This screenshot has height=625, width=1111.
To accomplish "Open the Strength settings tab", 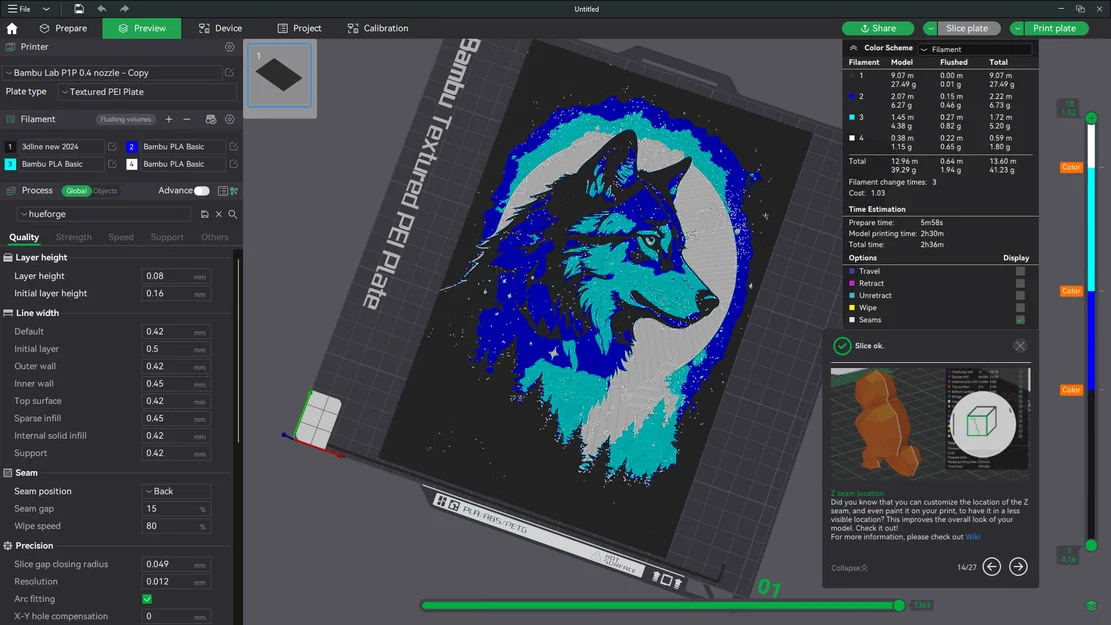I will [74, 237].
